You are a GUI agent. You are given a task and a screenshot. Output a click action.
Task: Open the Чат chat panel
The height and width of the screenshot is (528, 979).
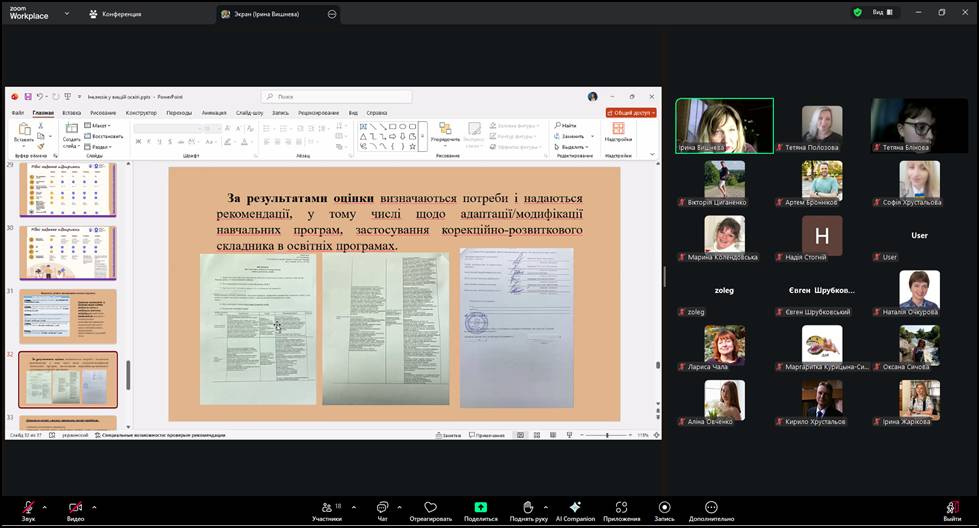382,508
